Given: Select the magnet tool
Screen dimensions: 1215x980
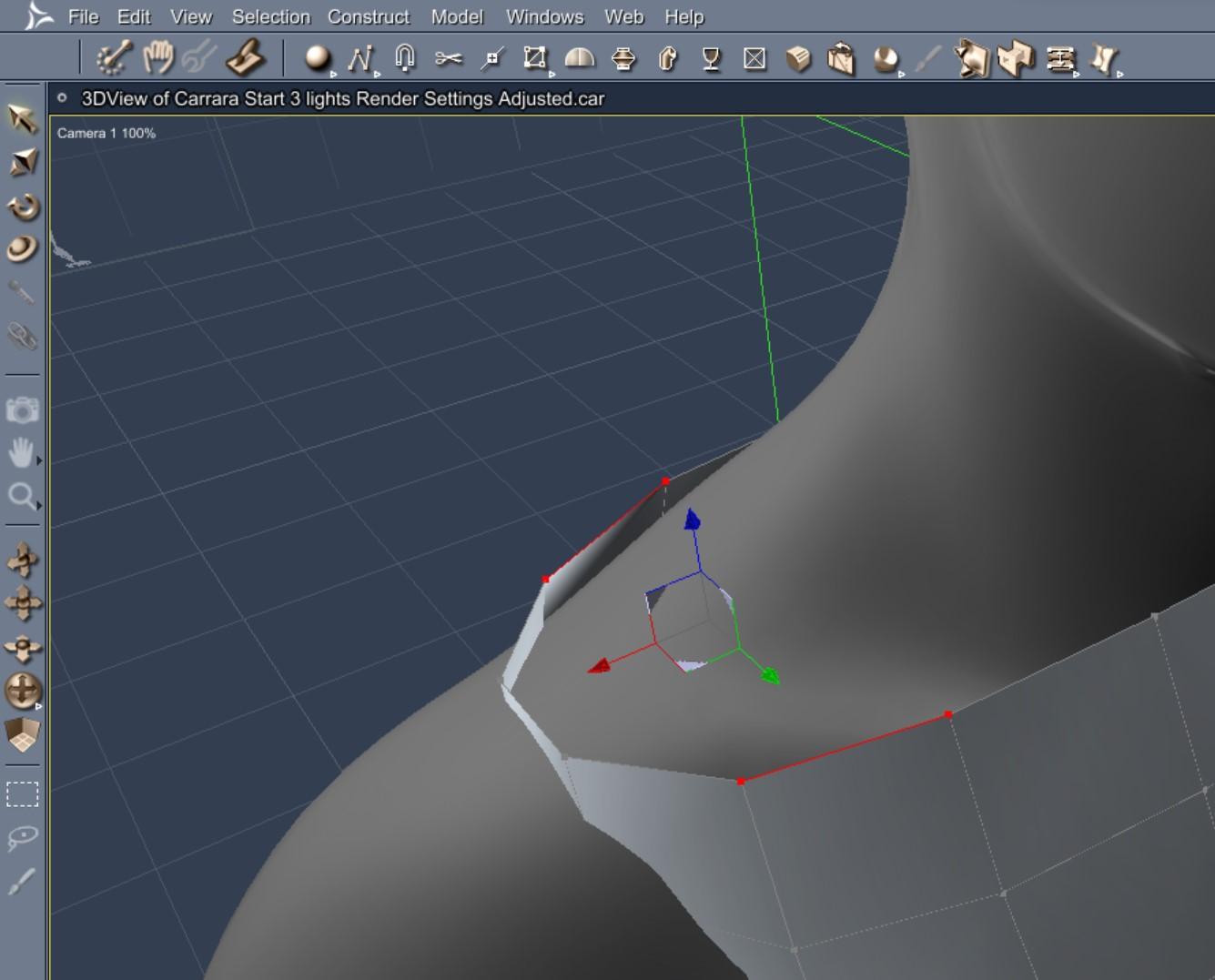Looking at the screenshot, I should (x=404, y=58).
